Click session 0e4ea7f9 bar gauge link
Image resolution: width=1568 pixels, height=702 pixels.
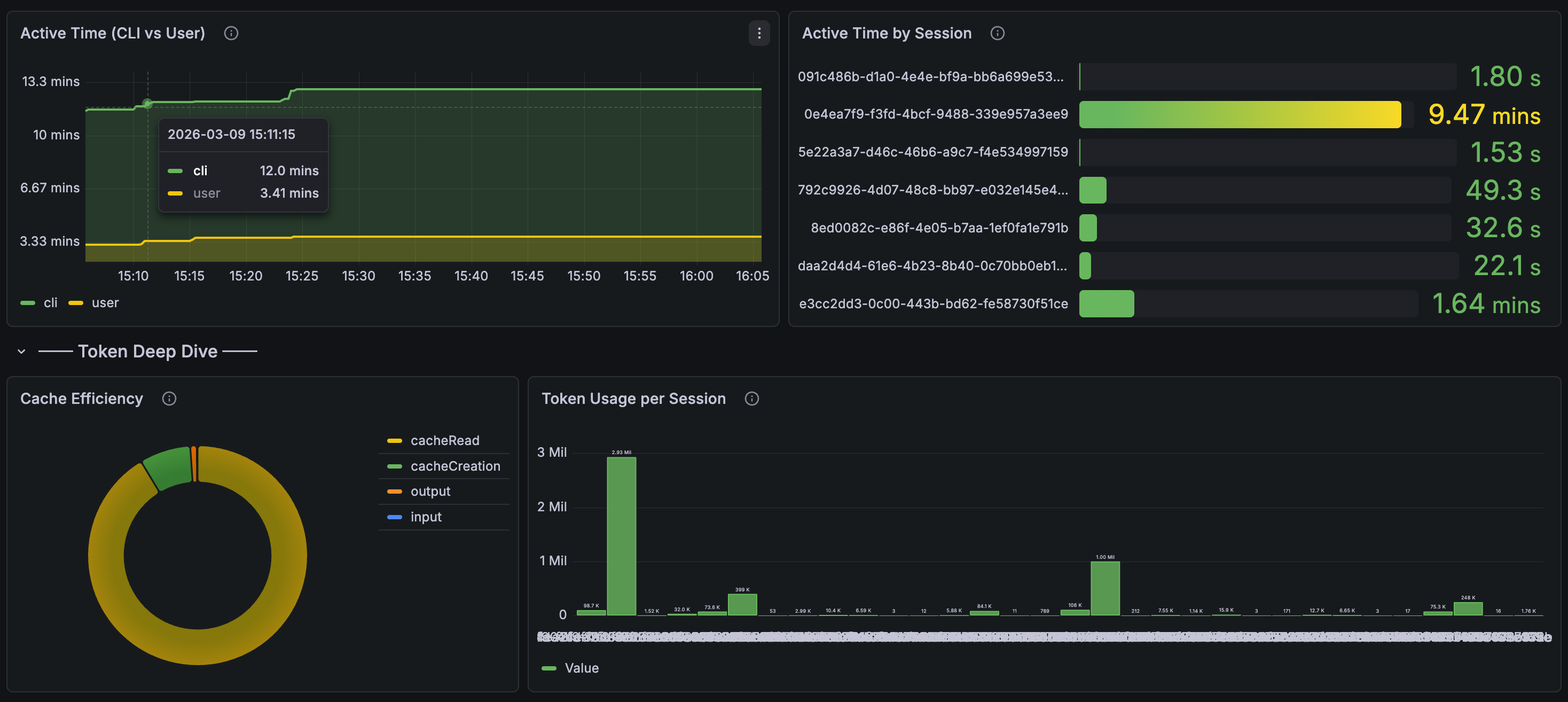click(x=1240, y=114)
